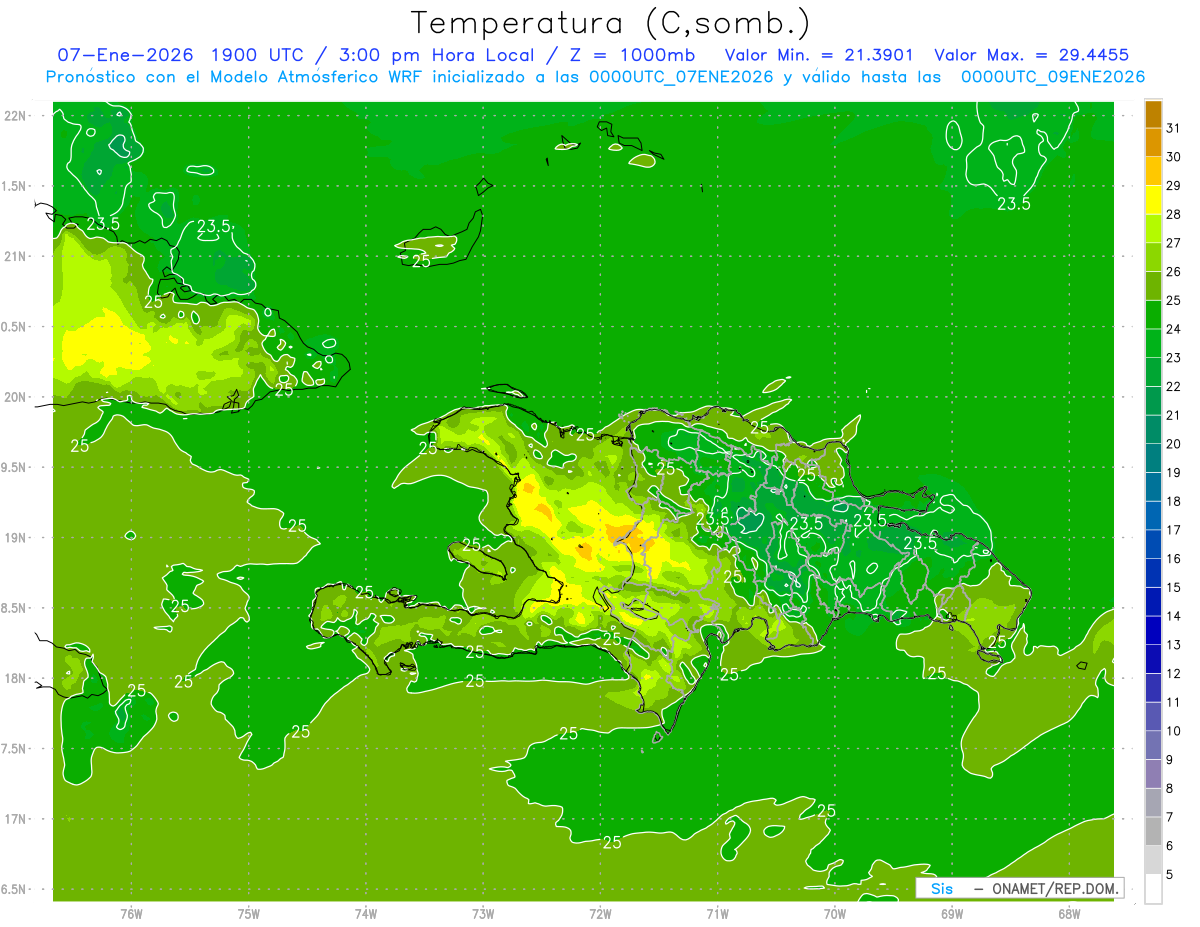Pick the legend swatch between 29 and 30

click(1153, 171)
